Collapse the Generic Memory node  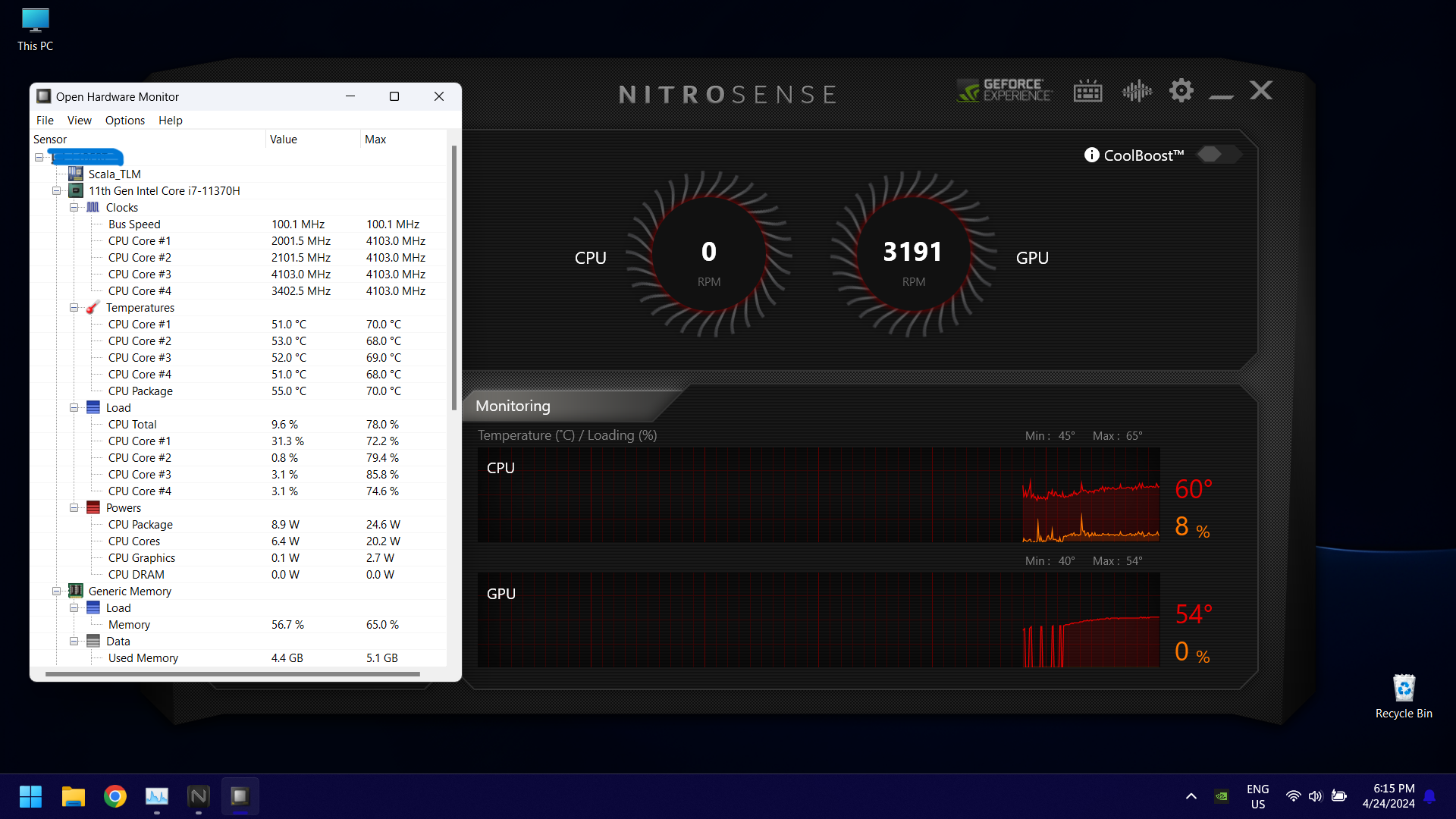pyautogui.click(x=56, y=591)
